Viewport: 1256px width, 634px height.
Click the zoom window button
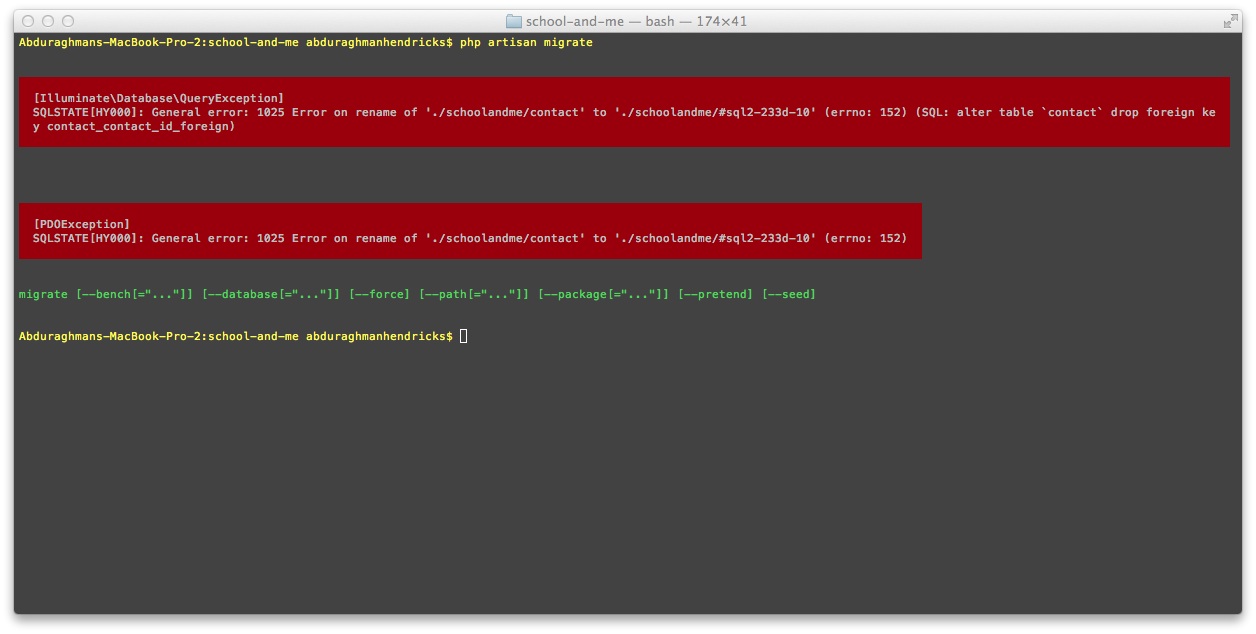(68, 21)
